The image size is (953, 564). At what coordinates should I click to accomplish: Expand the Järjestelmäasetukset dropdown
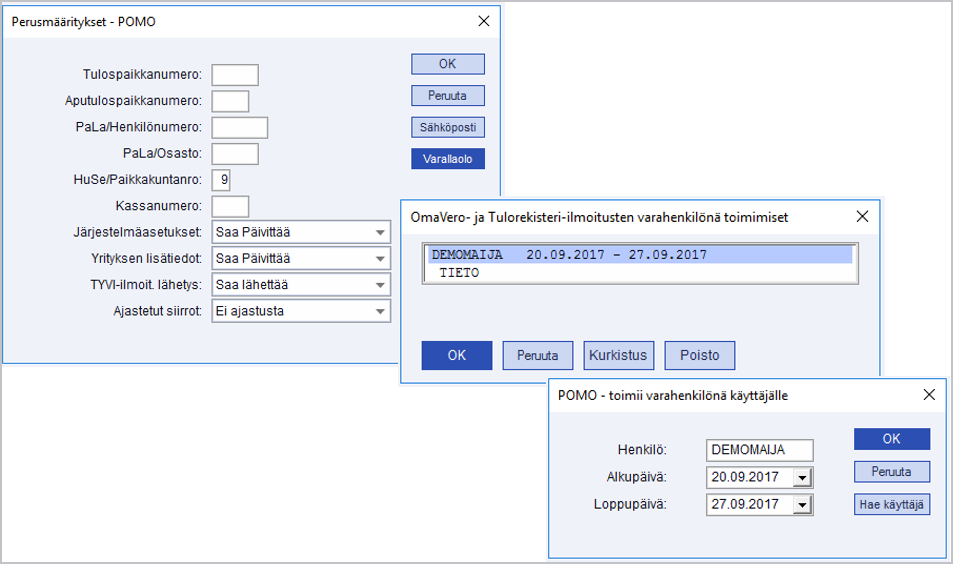point(380,233)
